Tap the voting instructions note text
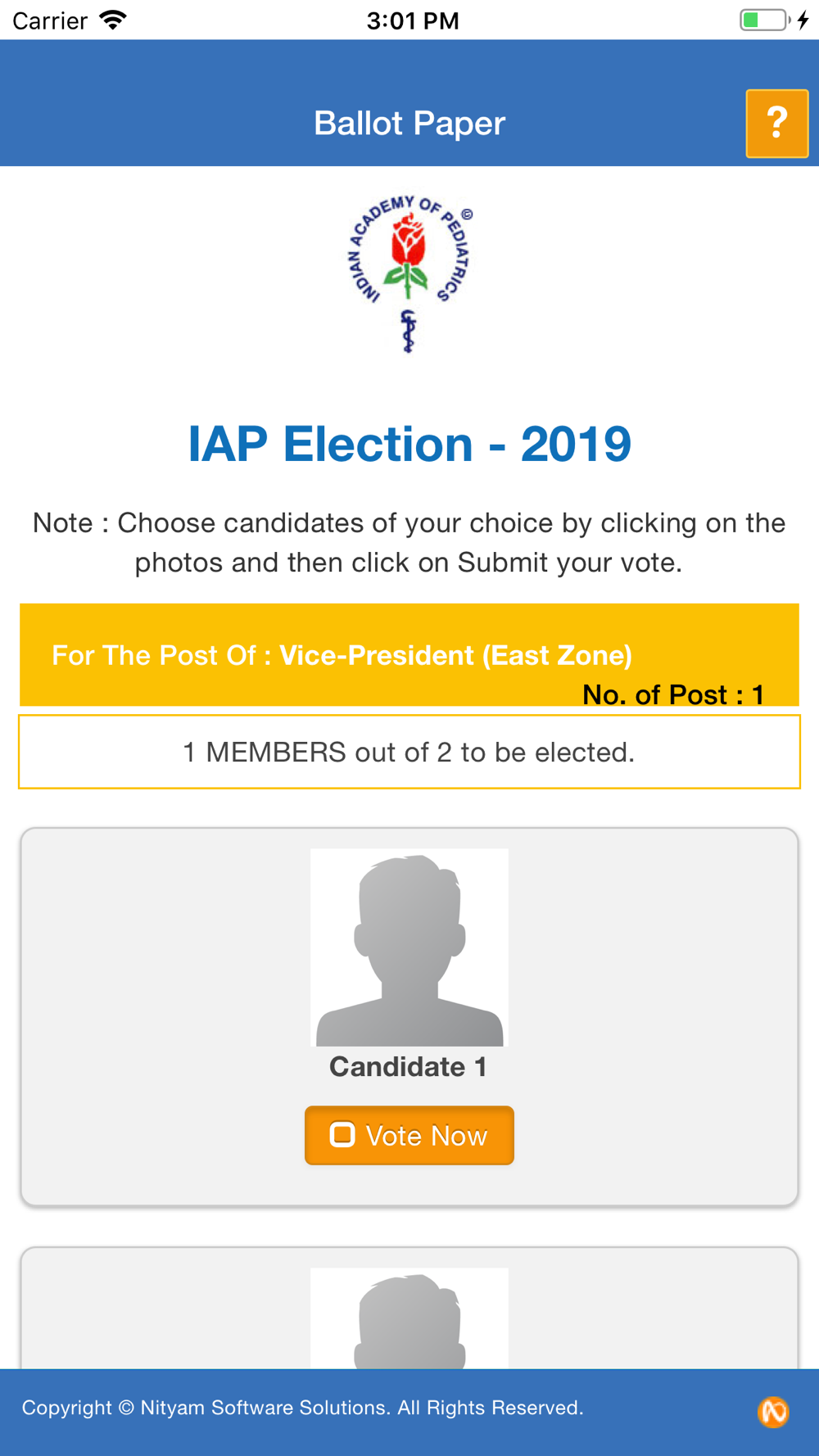819x1456 pixels. click(x=409, y=542)
